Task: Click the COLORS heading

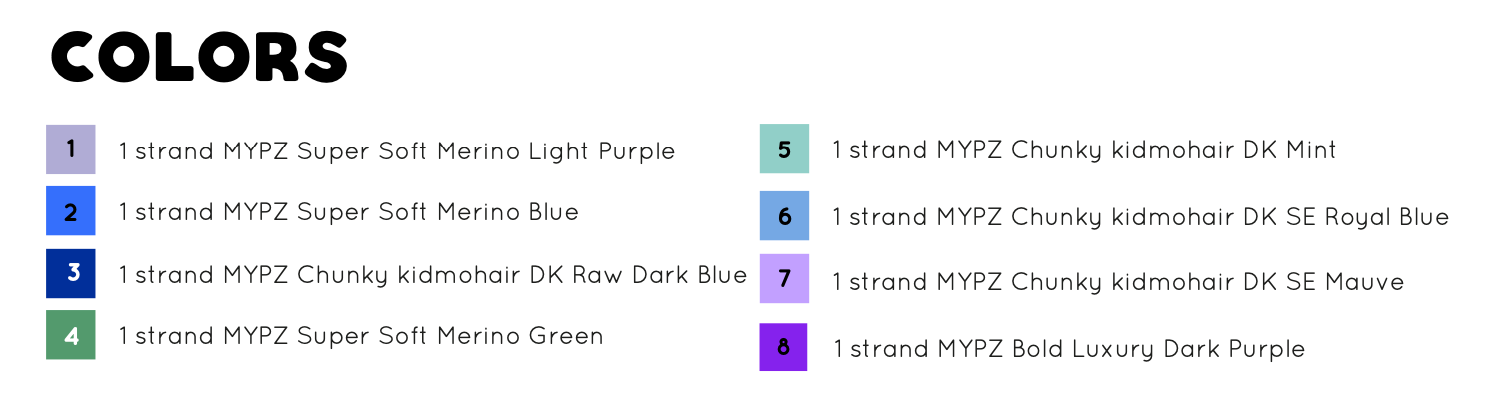Action: 199,57
